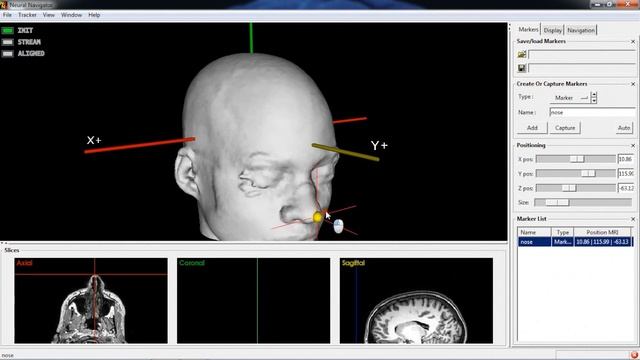Screen dimensions: 640x360
Task: Click the Y+ axis label
Action: point(379,146)
